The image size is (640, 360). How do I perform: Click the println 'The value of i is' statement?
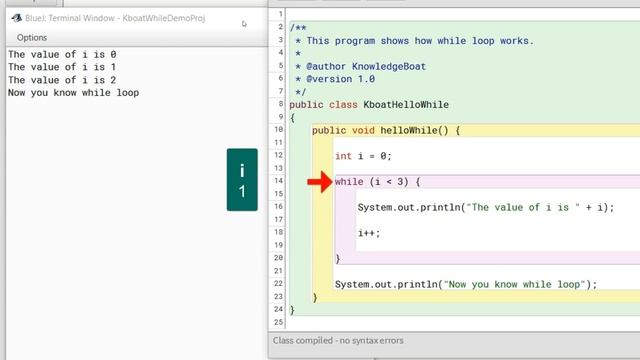[x=486, y=207]
